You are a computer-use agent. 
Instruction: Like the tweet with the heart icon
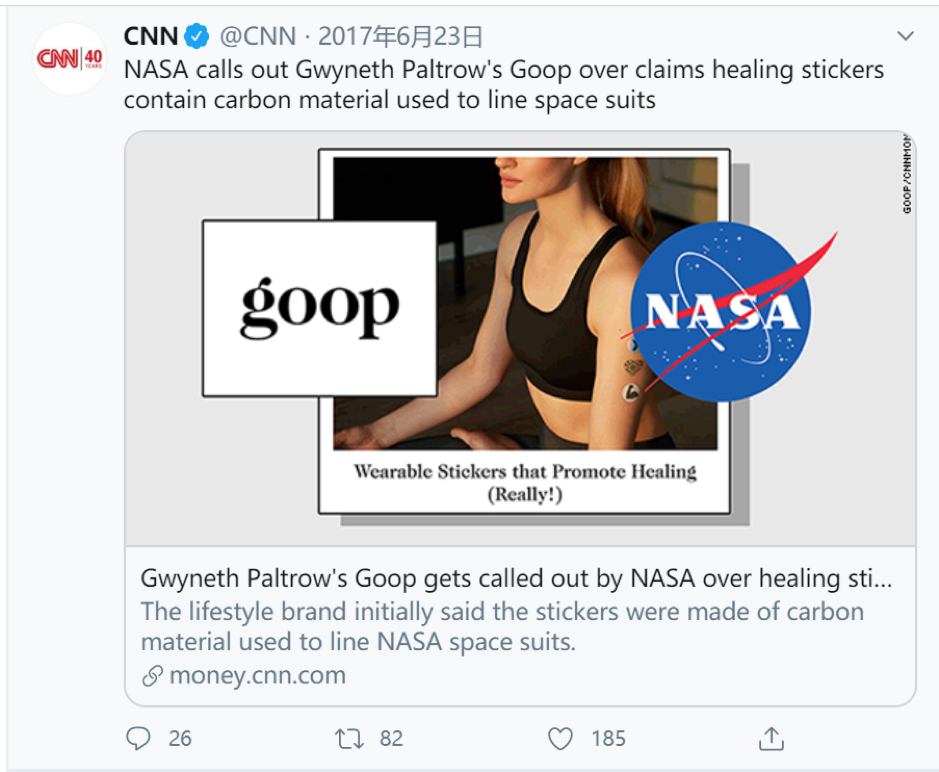pyautogui.click(x=562, y=739)
